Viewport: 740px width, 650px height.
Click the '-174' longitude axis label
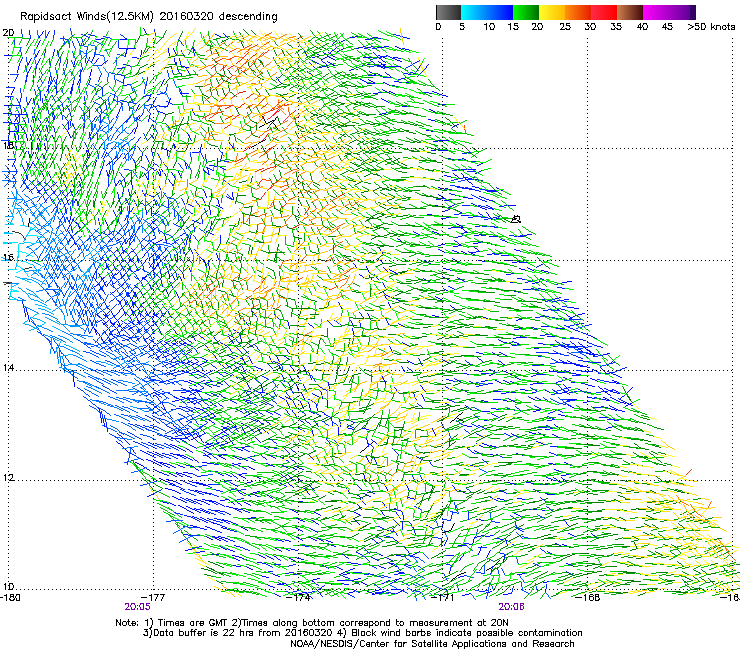299,598
